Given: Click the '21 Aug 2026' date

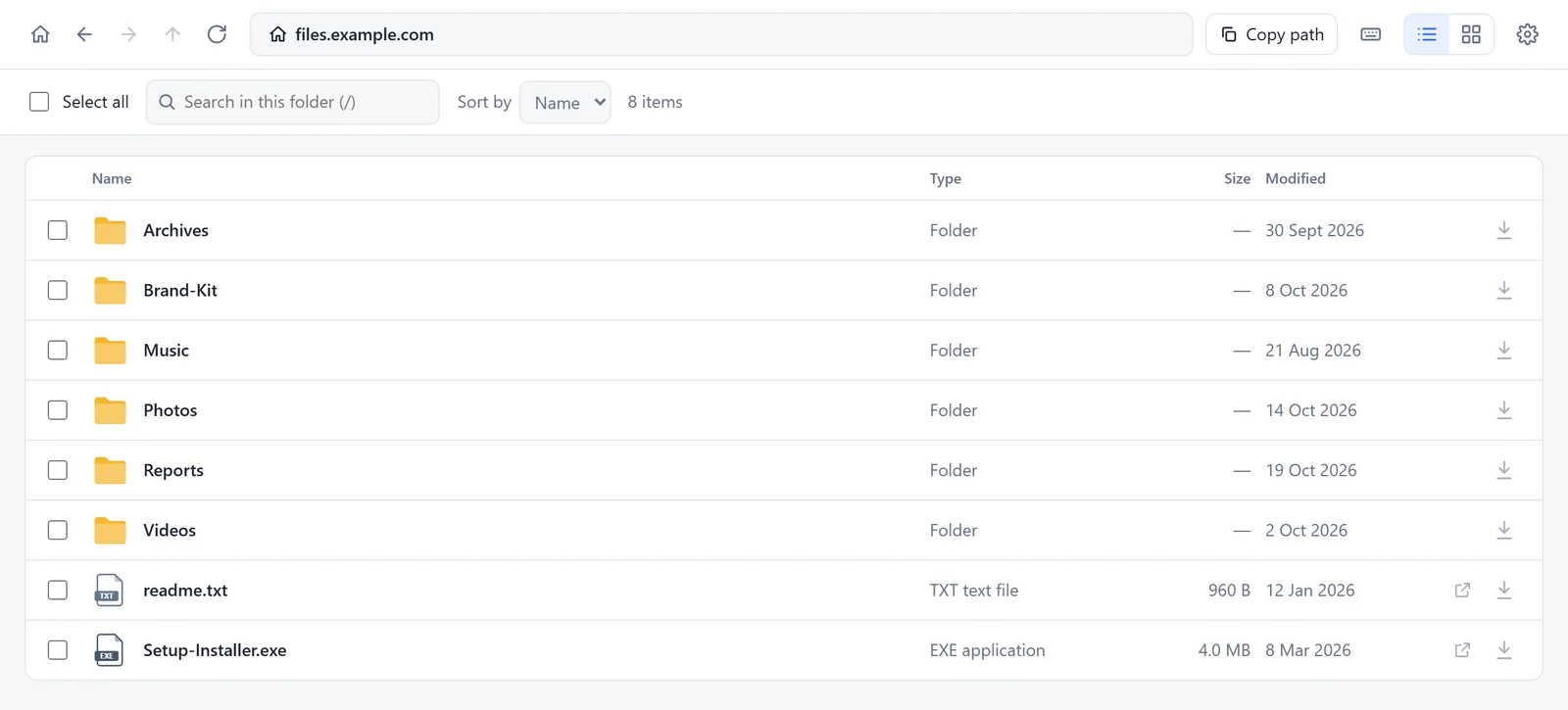Looking at the screenshot, I should pyautogui.click(x=1313, y=350).
